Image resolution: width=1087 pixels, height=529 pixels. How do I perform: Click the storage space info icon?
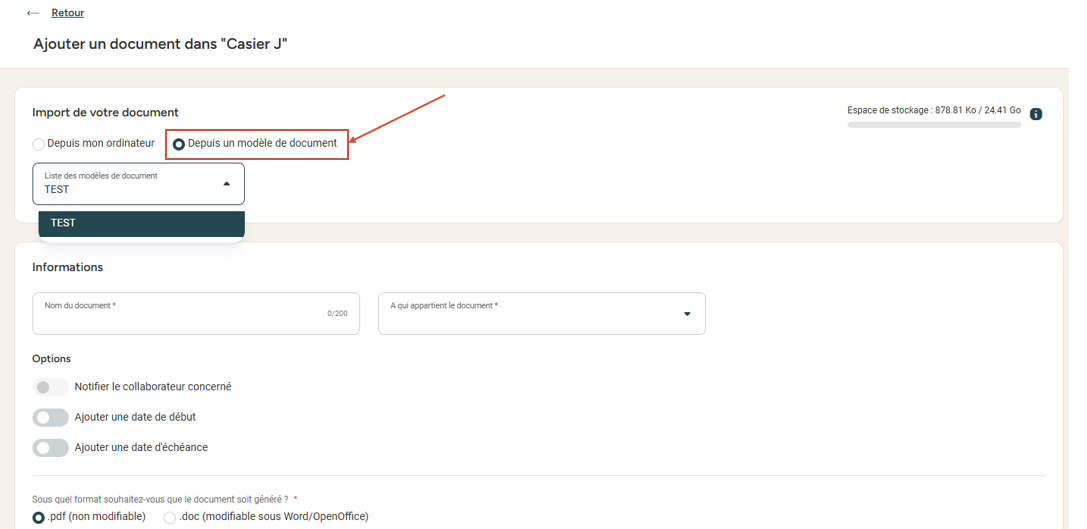(x=1036, y=114)
